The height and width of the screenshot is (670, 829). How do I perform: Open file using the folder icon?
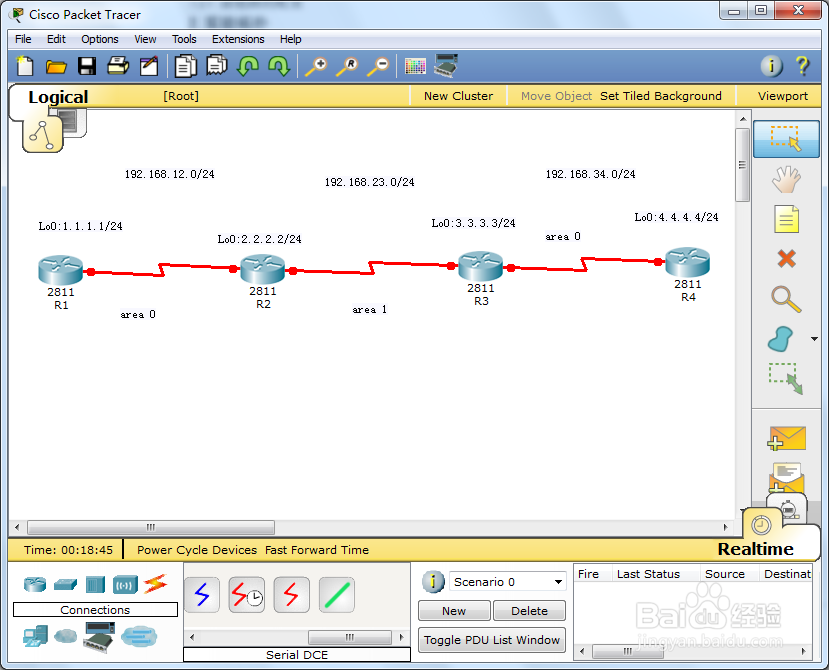click(x=56, y=67)
